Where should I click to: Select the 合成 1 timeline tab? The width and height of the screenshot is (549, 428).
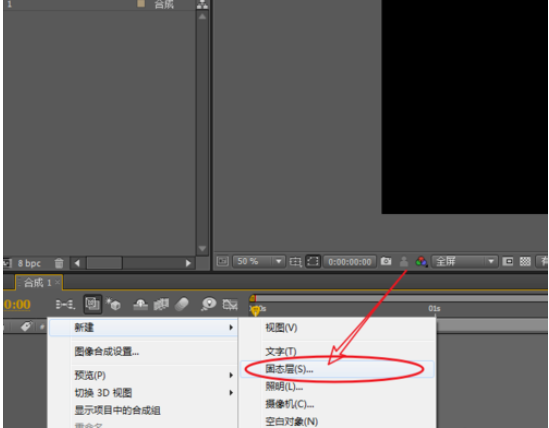click(x=39, y=283)
